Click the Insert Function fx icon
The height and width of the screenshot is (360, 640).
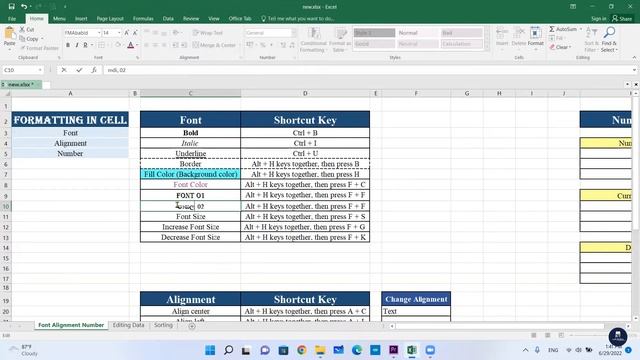(94, 70)
